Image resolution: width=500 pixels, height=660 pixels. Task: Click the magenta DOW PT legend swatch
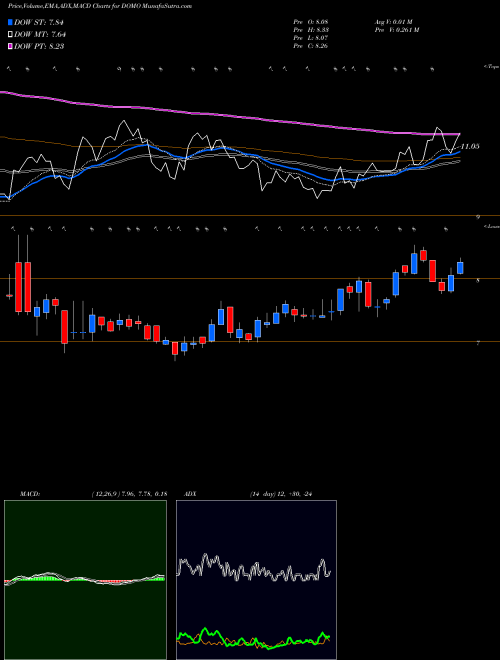pos(10,46)
